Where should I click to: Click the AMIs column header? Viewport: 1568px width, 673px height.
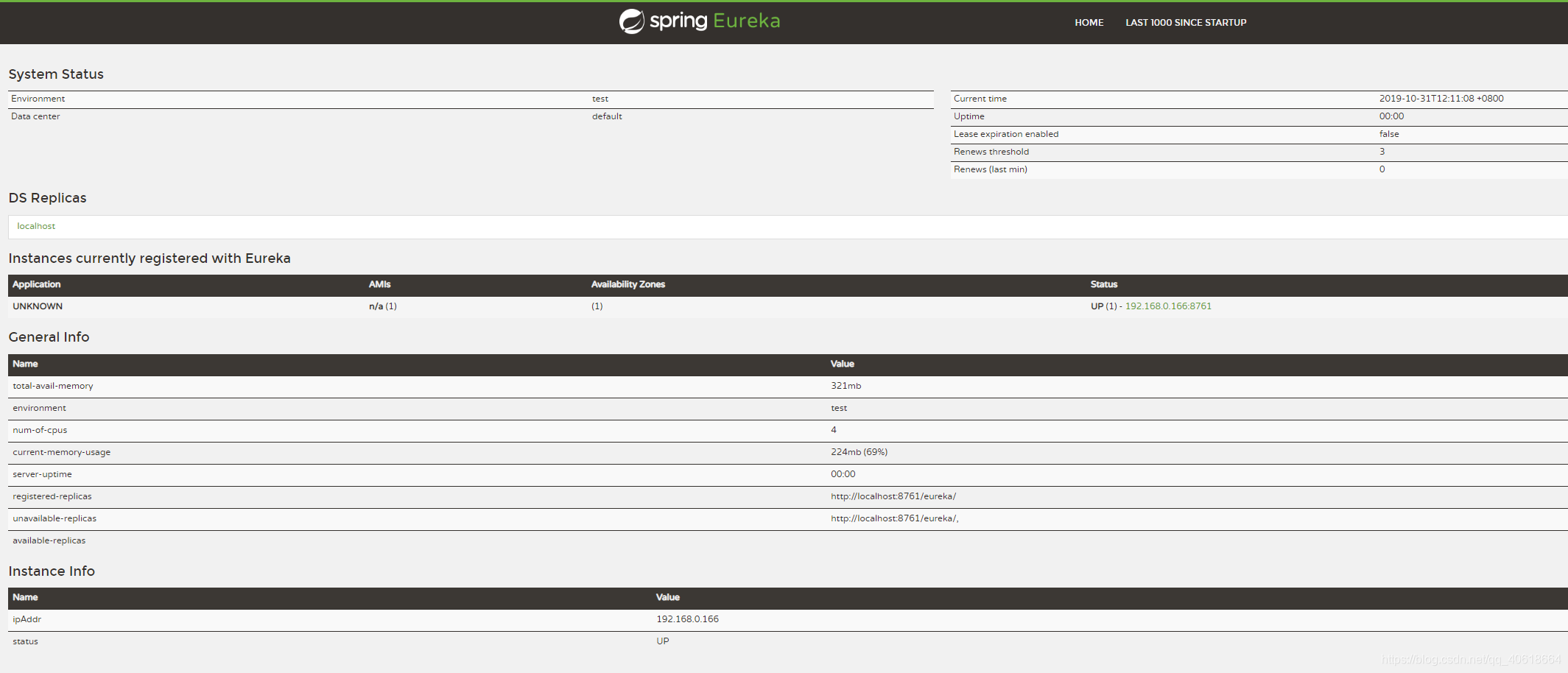380,284
